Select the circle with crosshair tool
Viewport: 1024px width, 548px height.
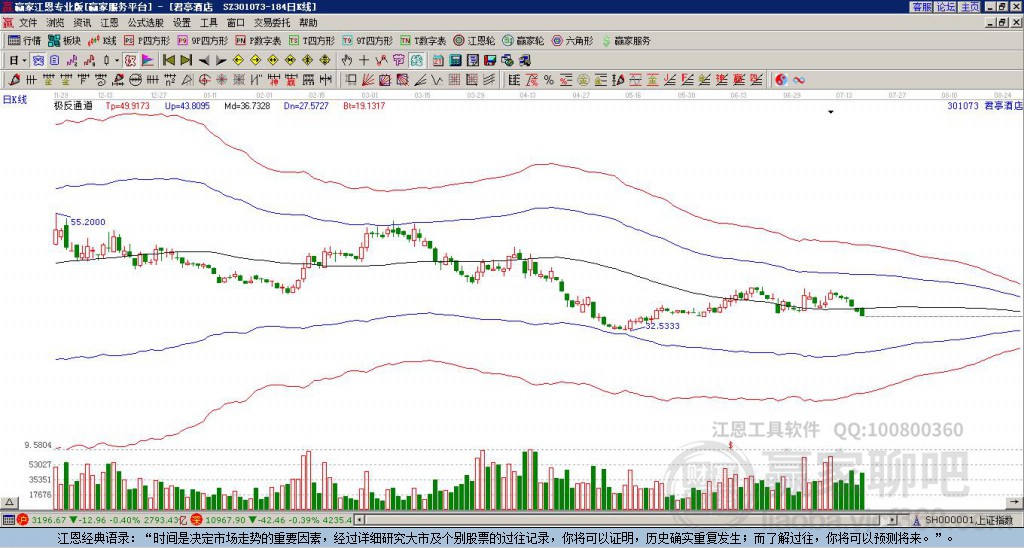coord(204,80)
